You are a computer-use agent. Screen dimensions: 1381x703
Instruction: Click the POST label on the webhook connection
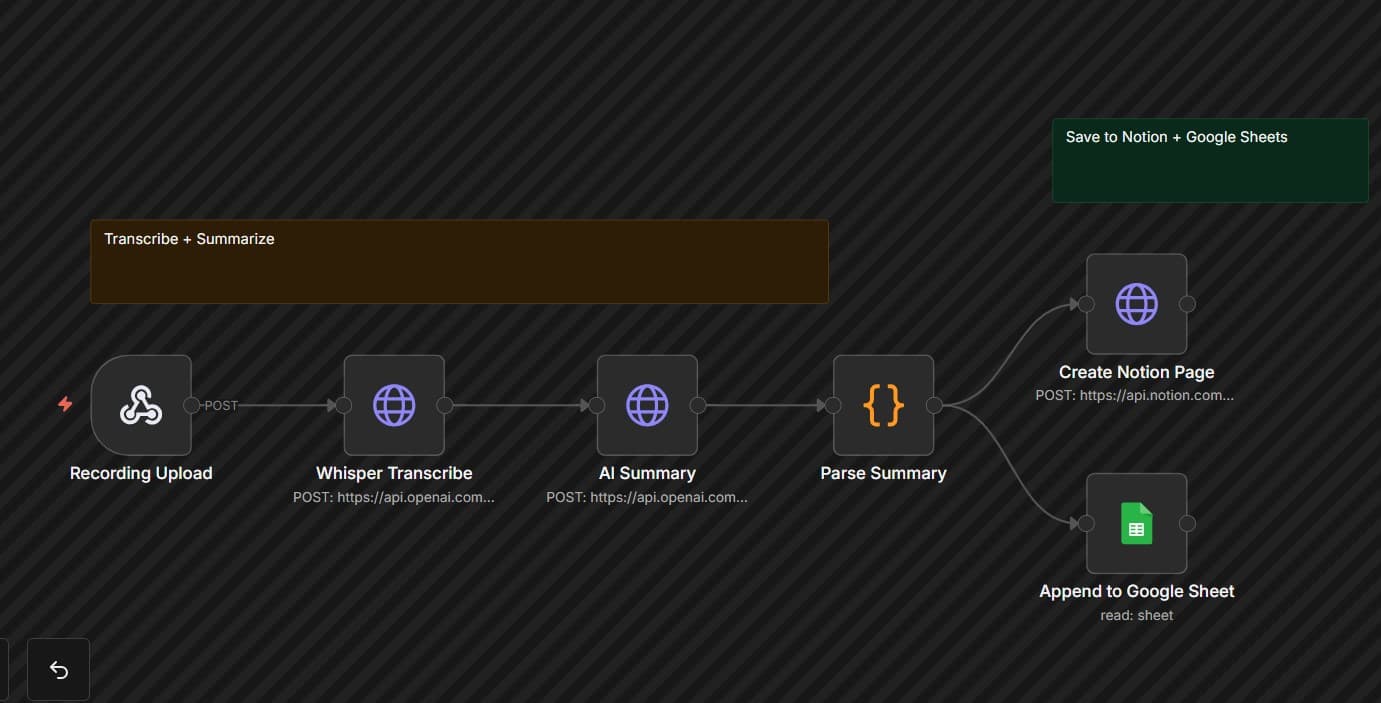click(x=221, y=405)
